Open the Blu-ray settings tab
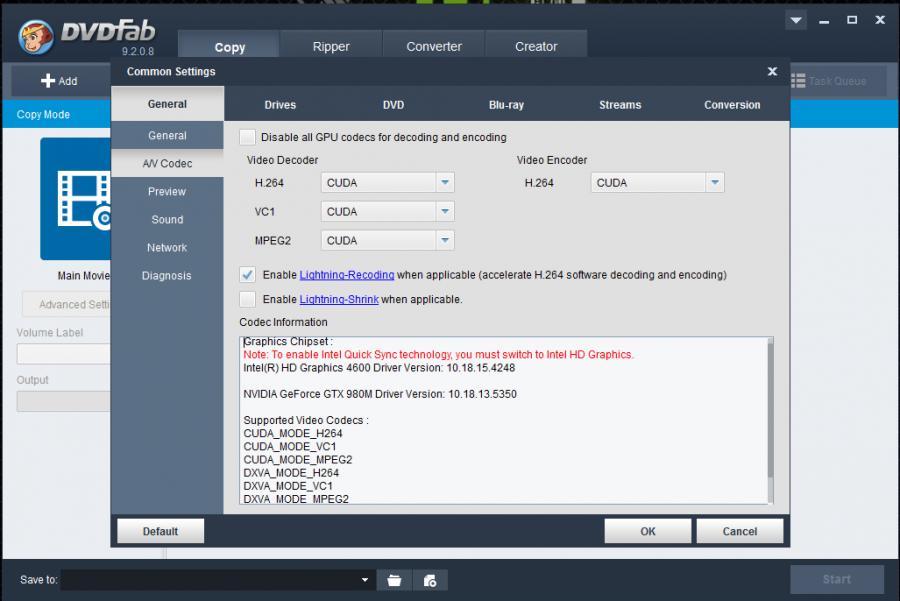This screenshot has width=900, height=601. [x=506, y=105]
